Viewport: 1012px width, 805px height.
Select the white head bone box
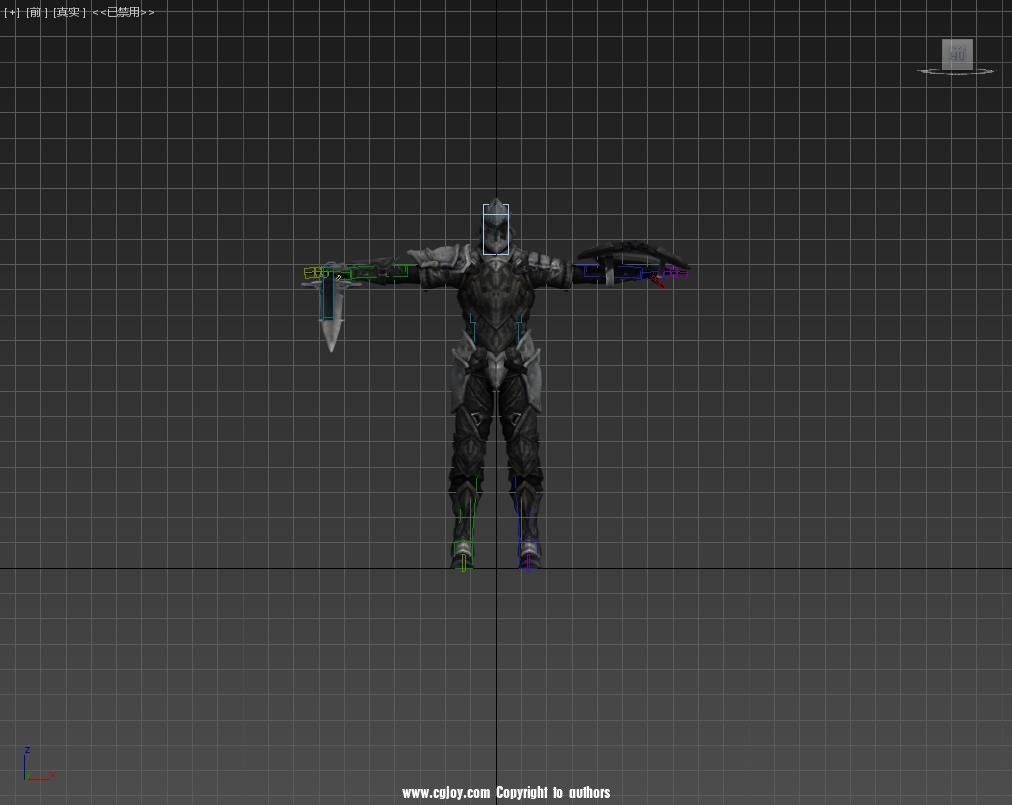click(496, 229)
